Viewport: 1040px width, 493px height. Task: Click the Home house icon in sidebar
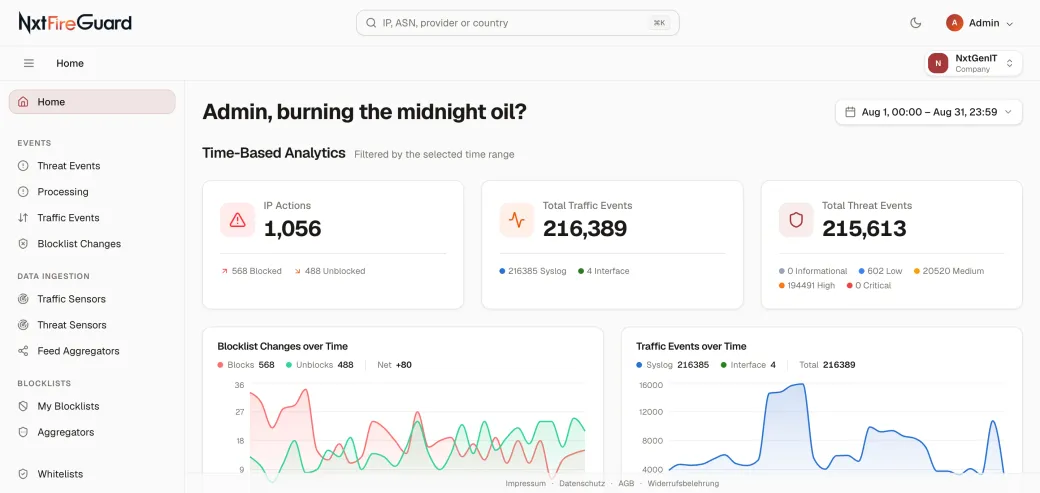pos(23,102)
